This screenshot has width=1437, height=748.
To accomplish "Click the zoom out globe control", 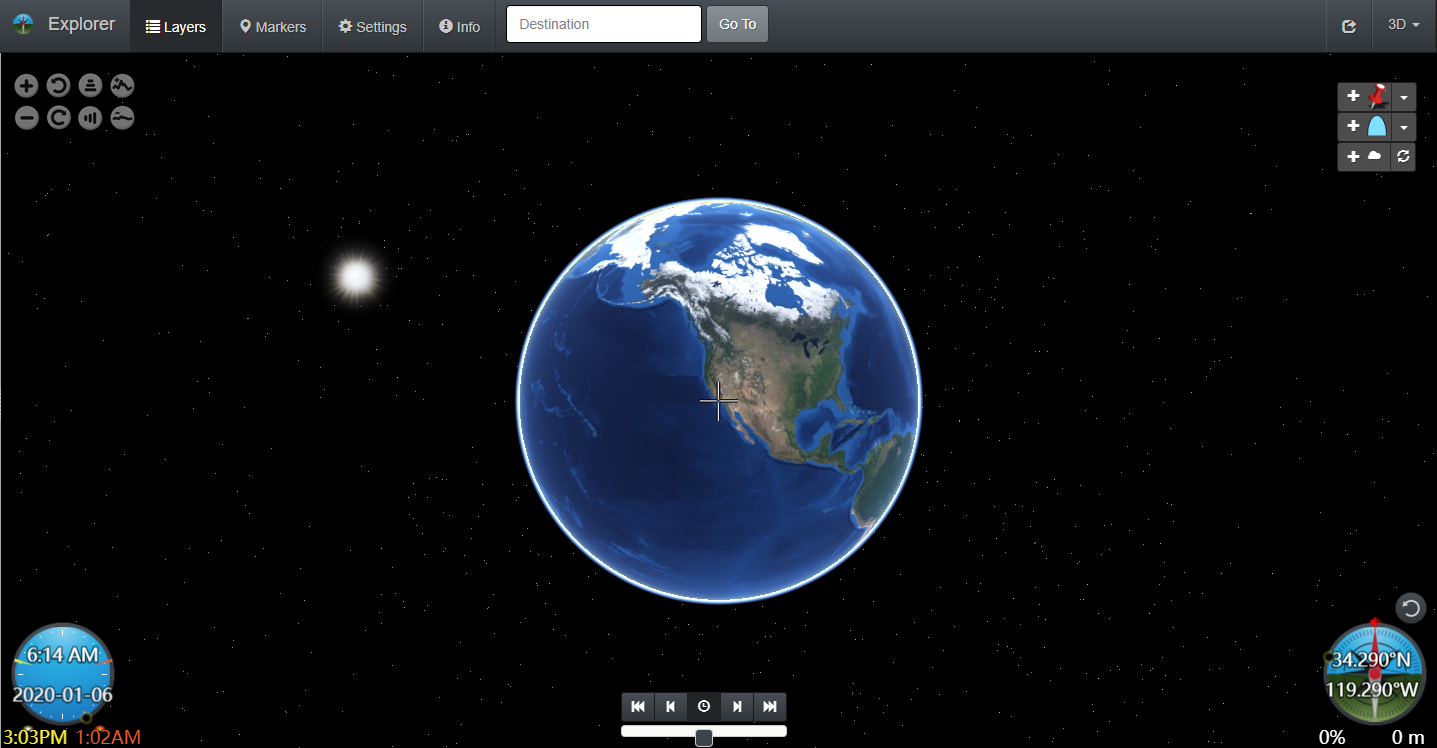I will [26, 117].
